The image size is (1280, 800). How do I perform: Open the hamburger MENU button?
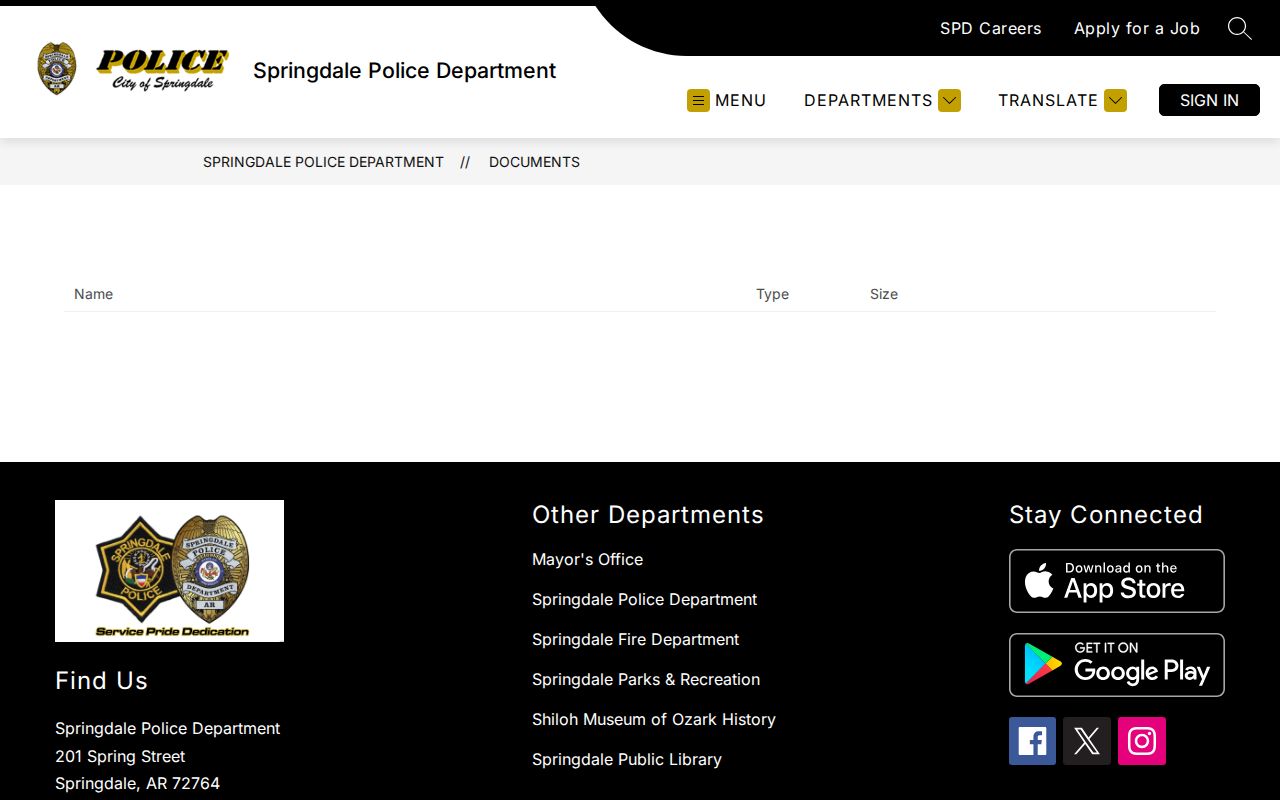727,100
